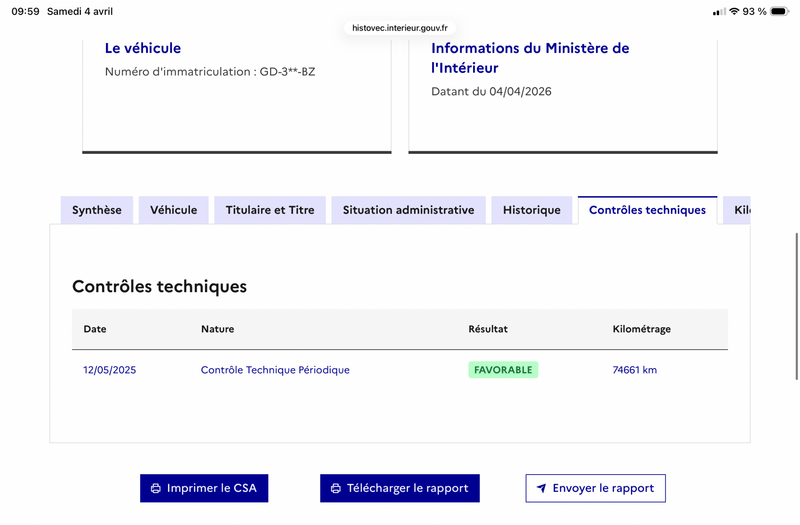Click the green FAVORABLE result badge
The width and height of the screenshot is (800, 525).
click(503, 370)
